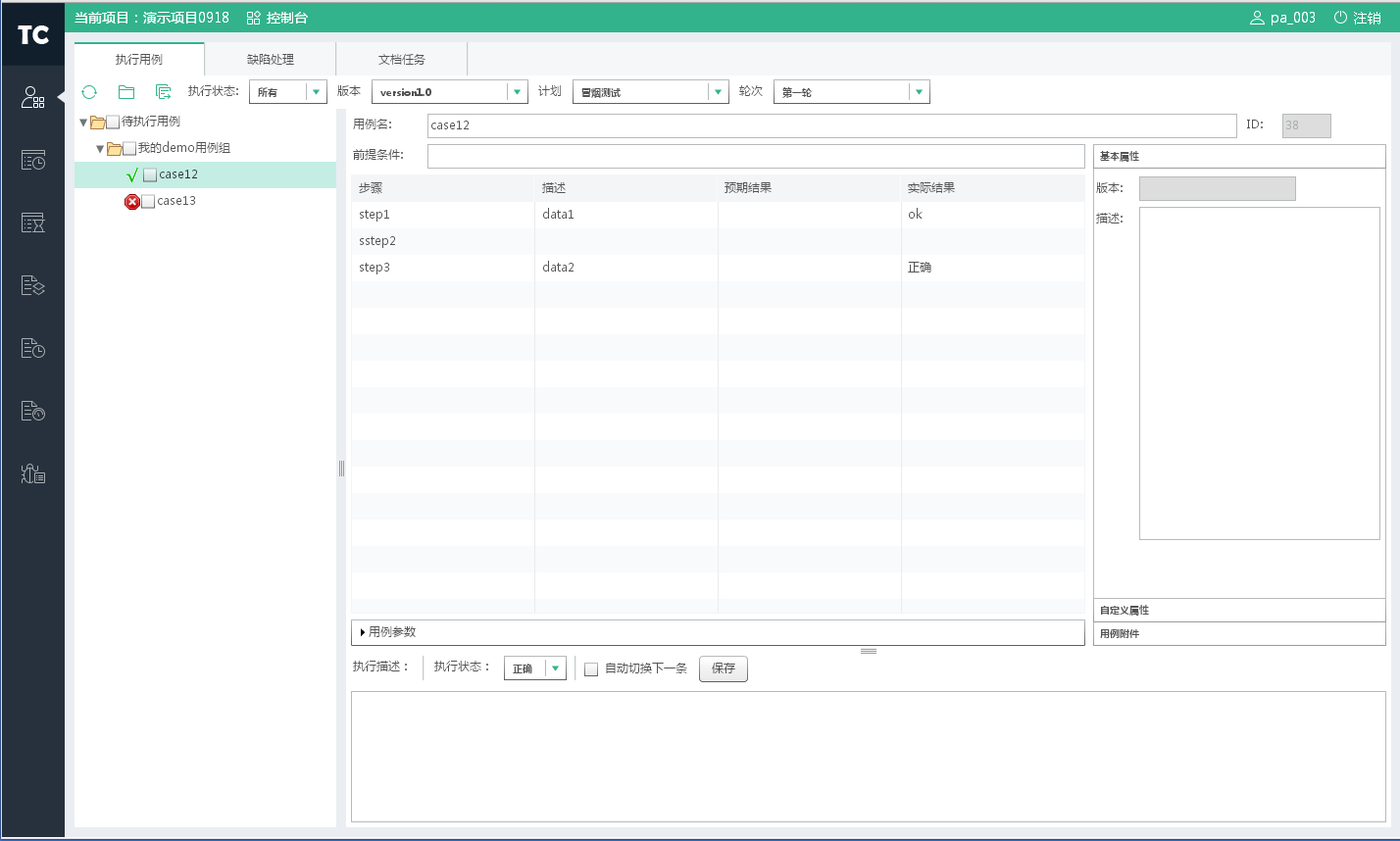Open the 版本 version1.0 dropdown
The width and height of the screenshot is (1400, 841).
tap(517, 92)
